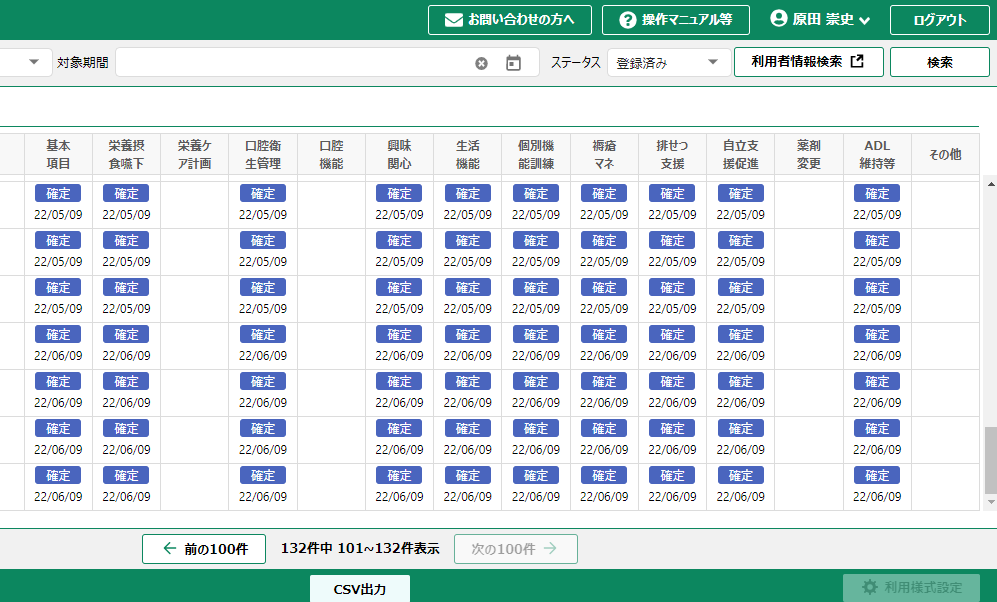The image size is (997, 602).
Task: Open the ステータス dropdown showing 登録済み
Action: tap(668, 62)
